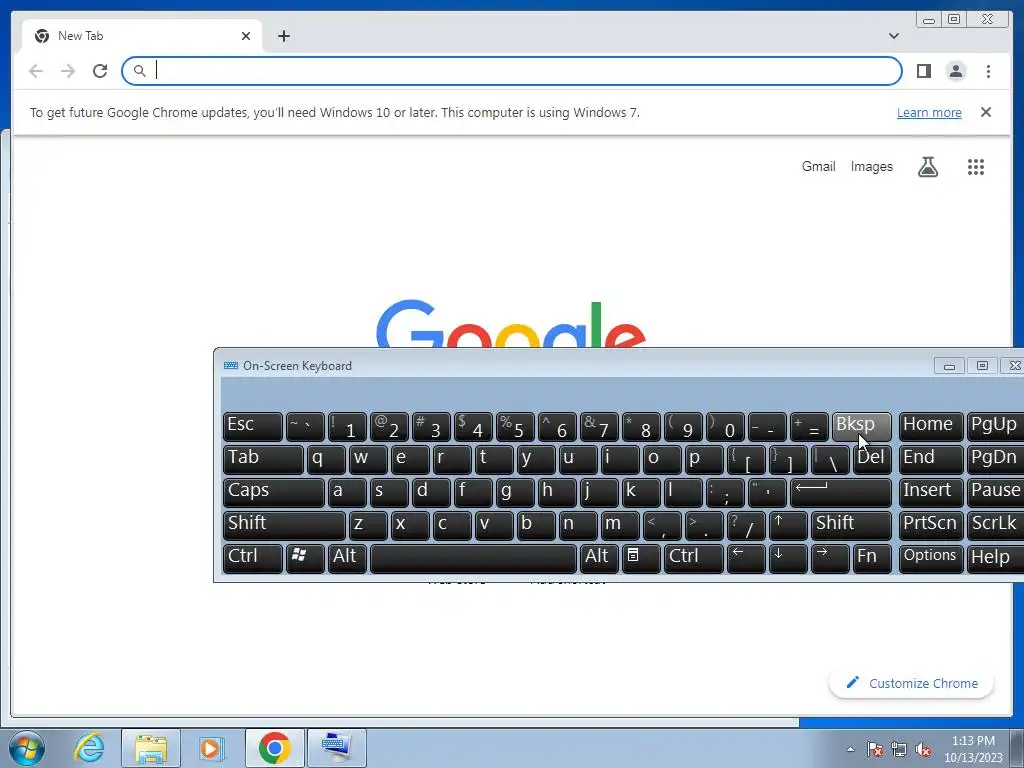Open a new Chrome tab

pos(283,36)
